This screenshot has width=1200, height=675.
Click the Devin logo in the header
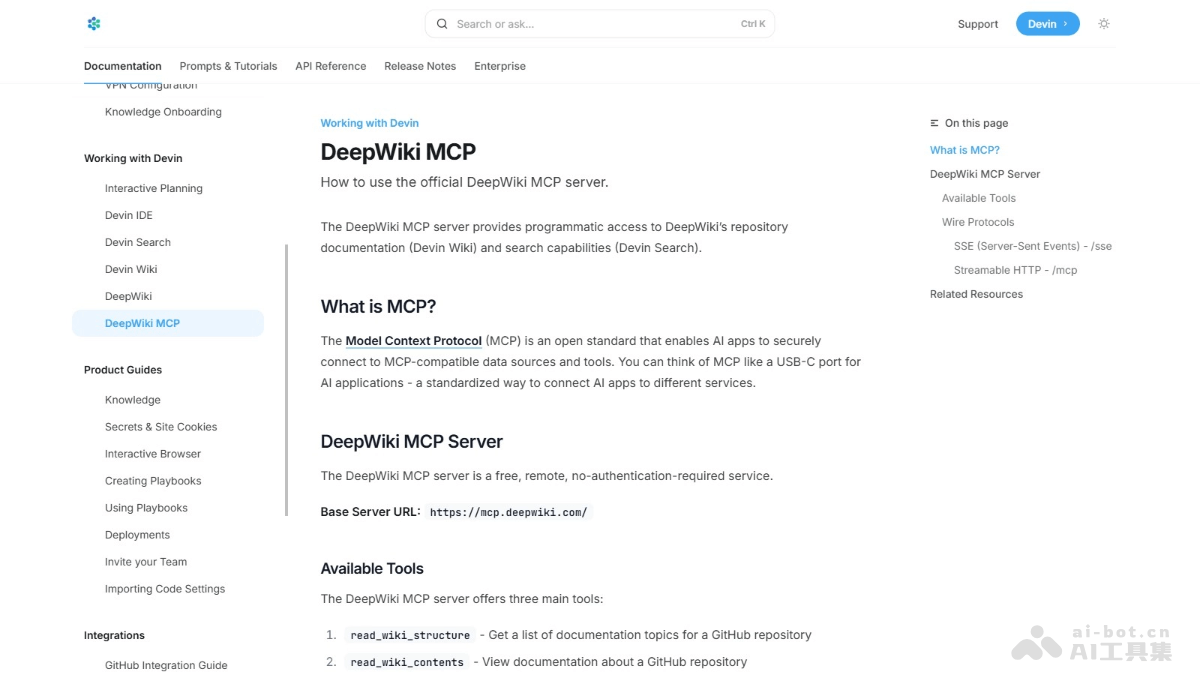tap(93, 23)
